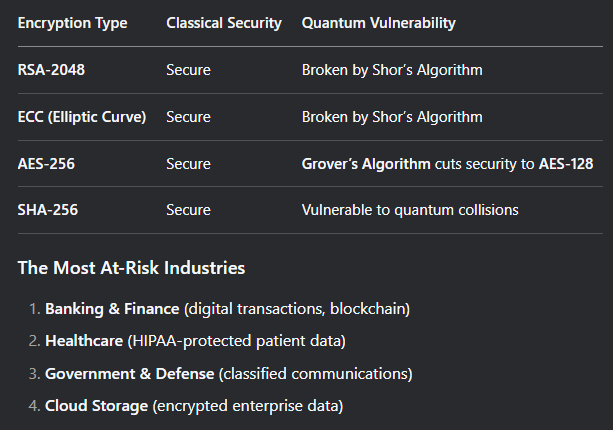Click the Encryption Type column header
Screen dimensions: 613x430
point(72,23)
